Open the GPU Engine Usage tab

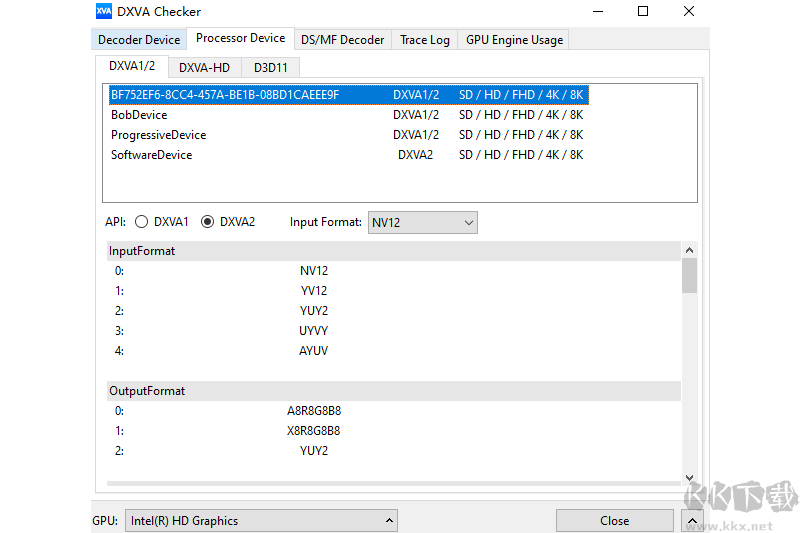tap(514, 40)
